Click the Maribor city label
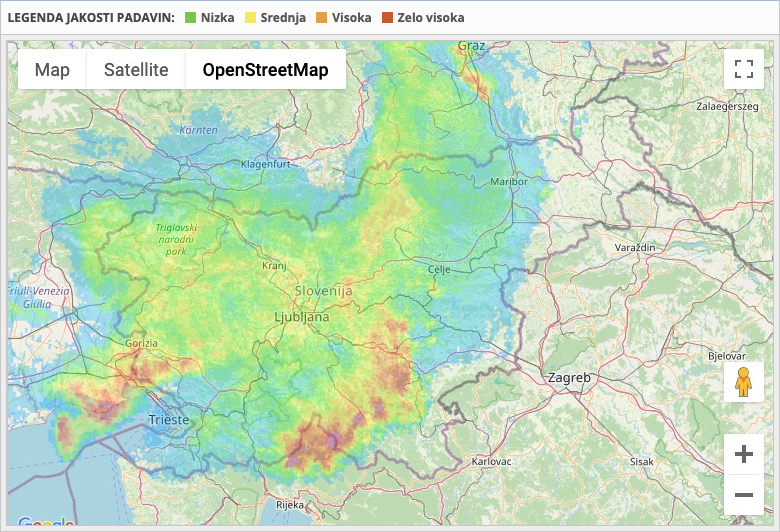This screenshot has height=532, width=780. coord(508,182)
